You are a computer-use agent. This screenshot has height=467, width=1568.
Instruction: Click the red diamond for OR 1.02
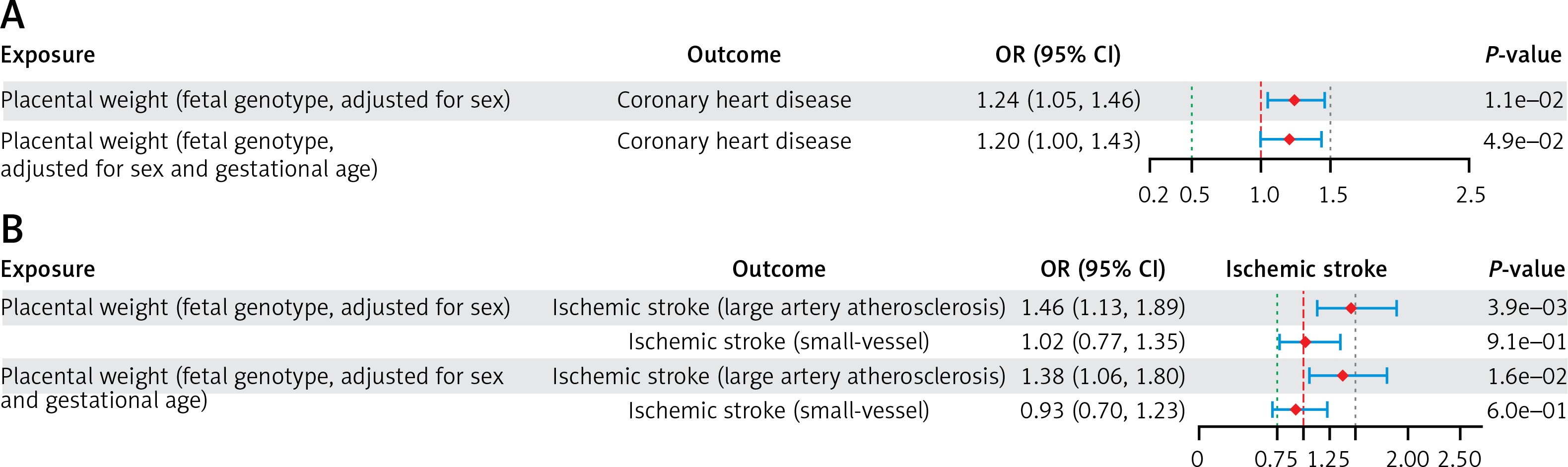1305,342
